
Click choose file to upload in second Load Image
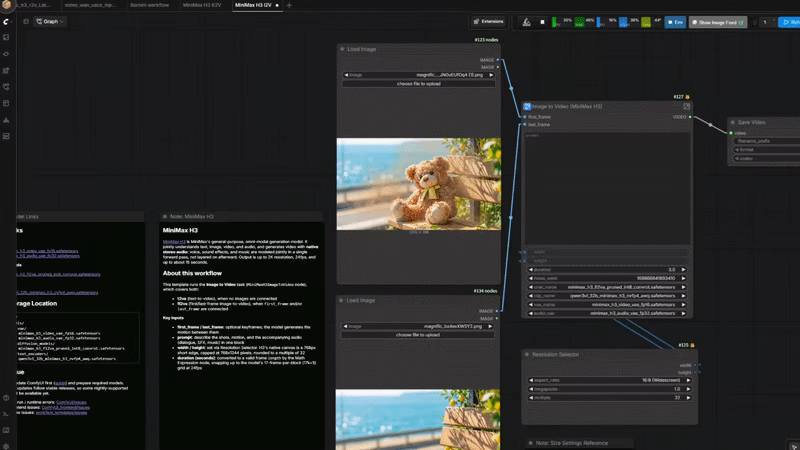click(x=418, y=335)
